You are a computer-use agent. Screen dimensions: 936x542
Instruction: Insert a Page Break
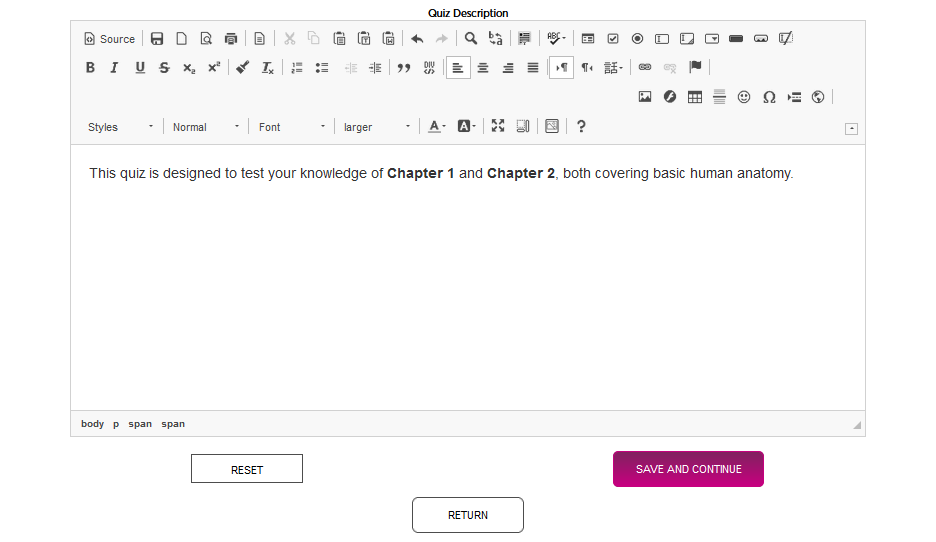pos(793,97)
